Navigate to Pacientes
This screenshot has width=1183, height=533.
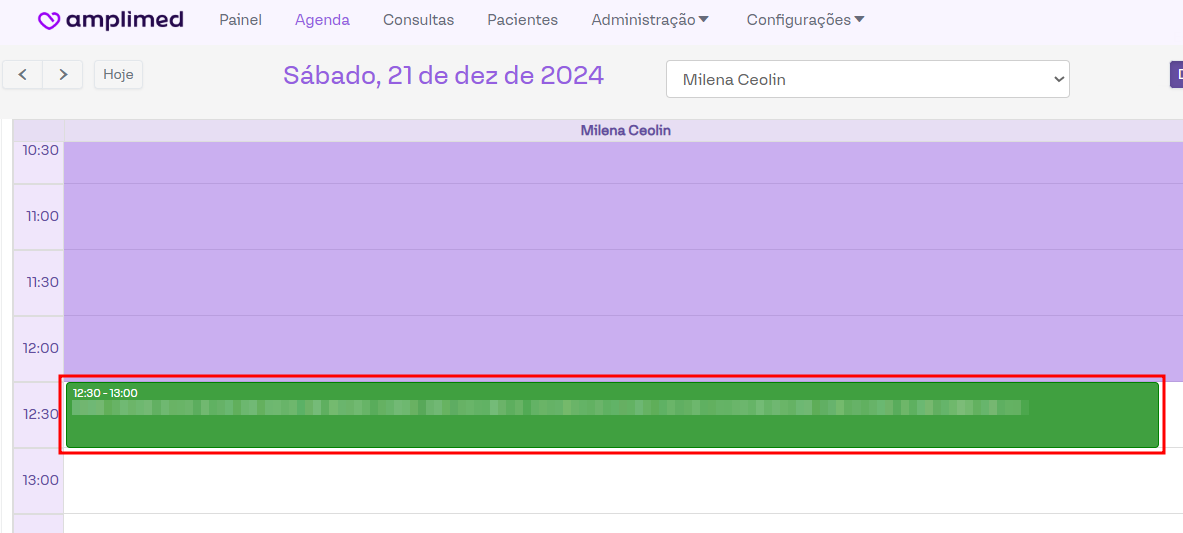522,20
